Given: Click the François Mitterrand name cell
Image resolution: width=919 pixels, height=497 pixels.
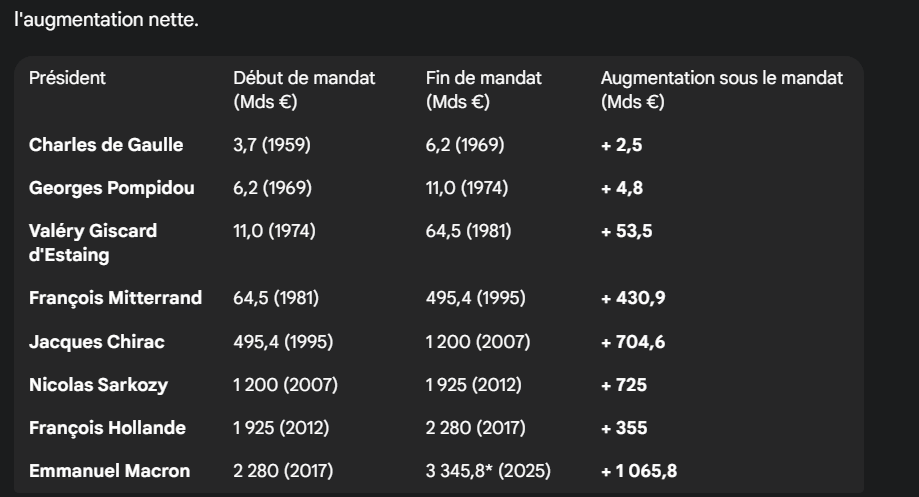Looking at the screenshot, I should click(115, 298).
